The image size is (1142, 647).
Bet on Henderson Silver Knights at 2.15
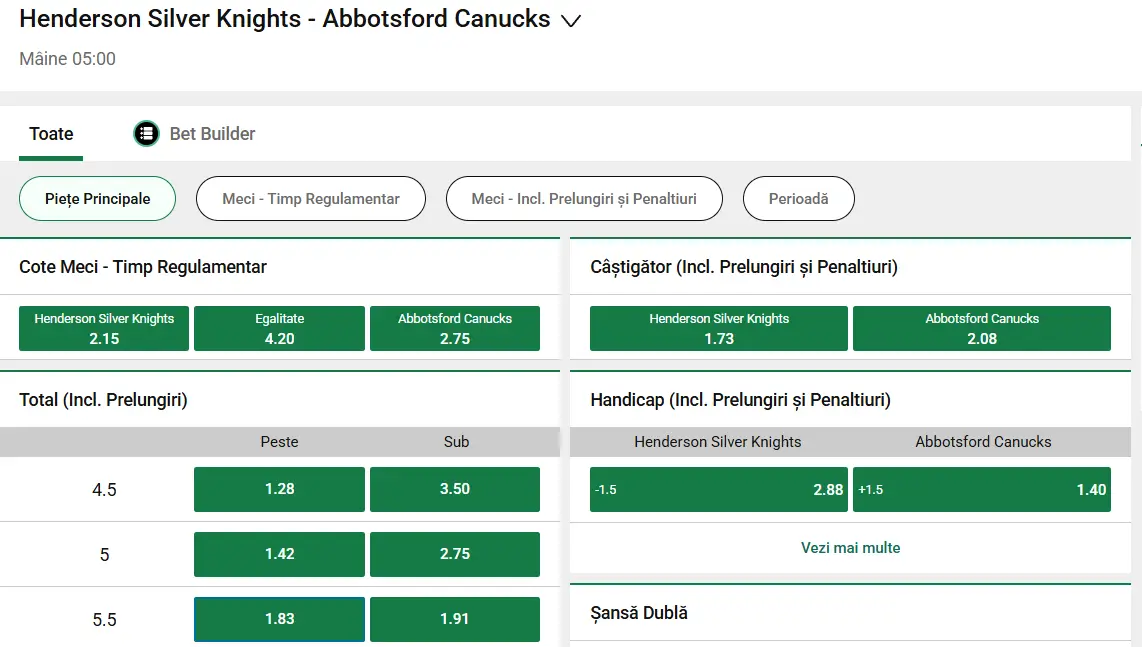(103, 328)
